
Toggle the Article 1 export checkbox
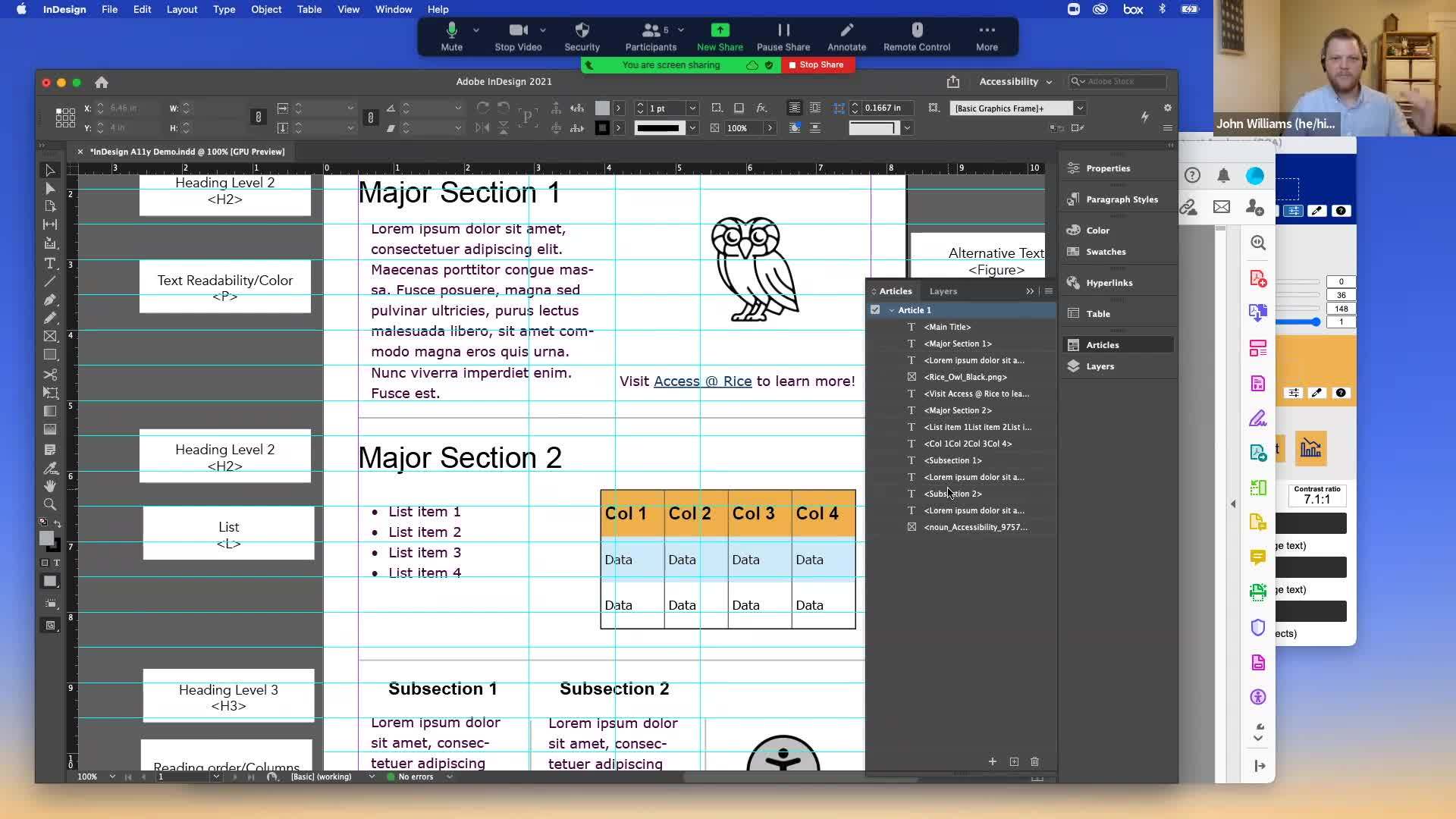click(875, 310)
